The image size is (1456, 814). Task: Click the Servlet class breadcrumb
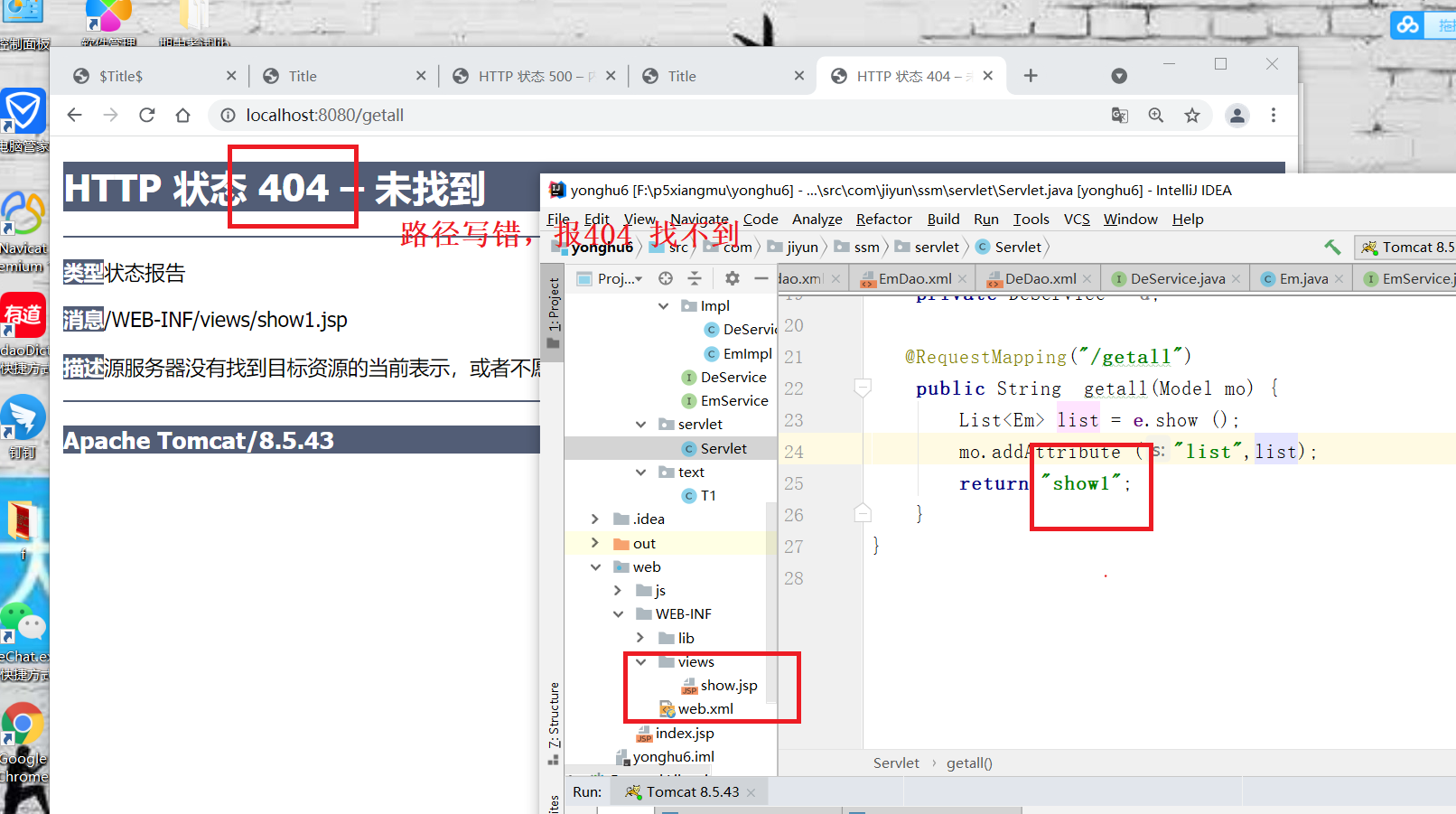click(x=1009, y=247)
